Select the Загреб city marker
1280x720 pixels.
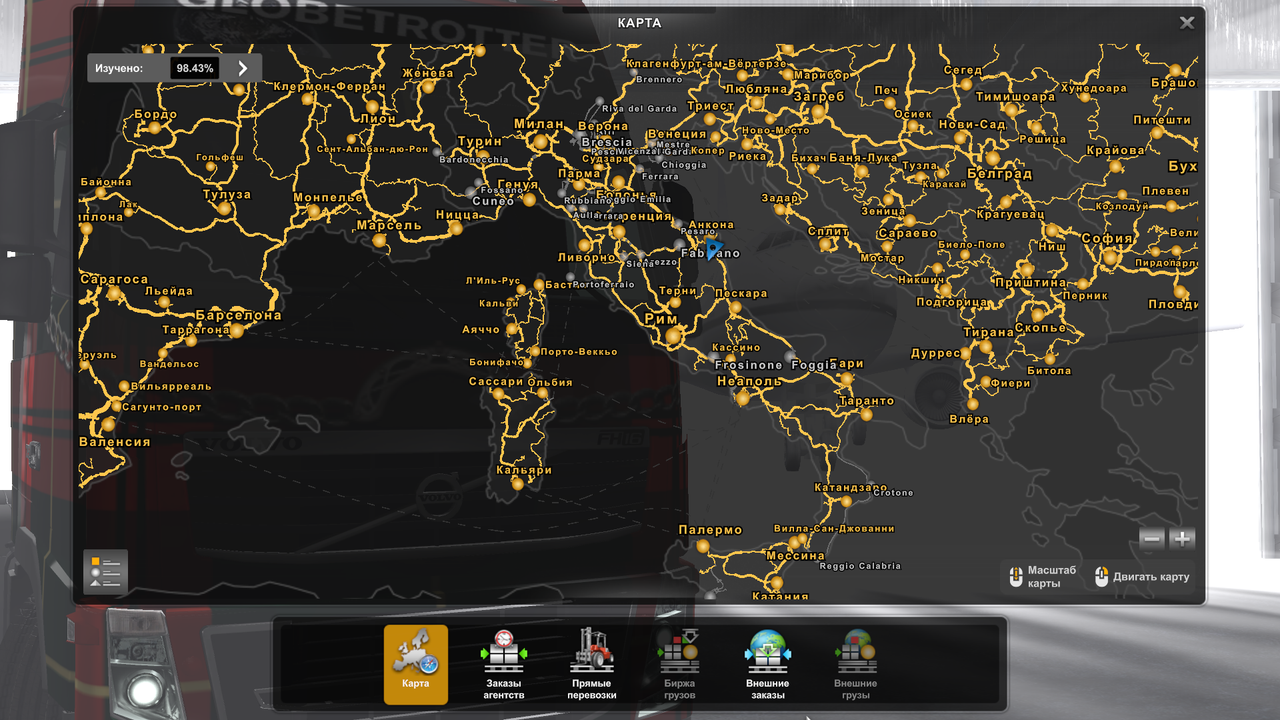pos(817,114)
